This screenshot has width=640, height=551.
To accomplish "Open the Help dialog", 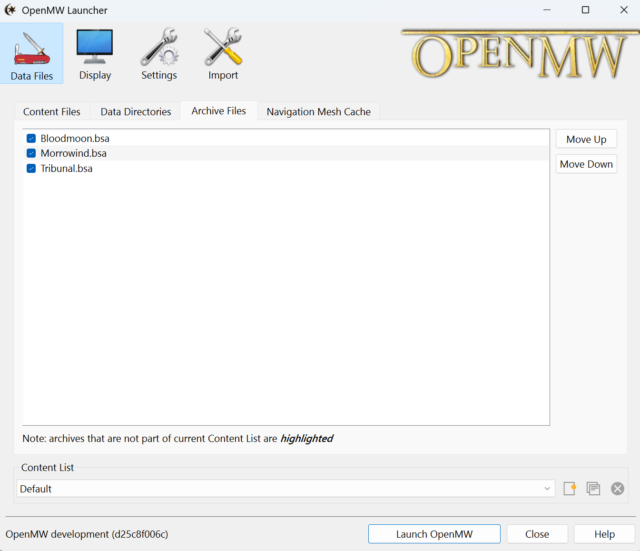I will click(x=604, y=534).
